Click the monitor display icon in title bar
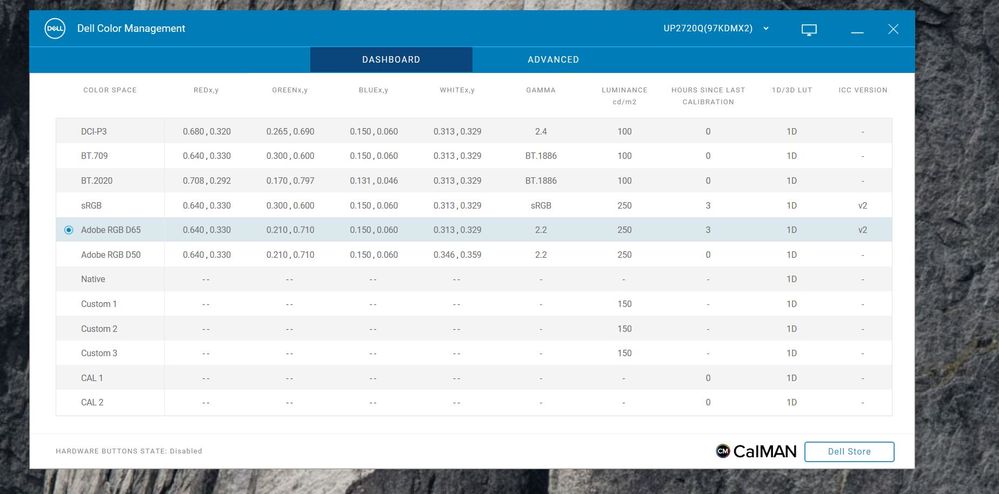 809,29
